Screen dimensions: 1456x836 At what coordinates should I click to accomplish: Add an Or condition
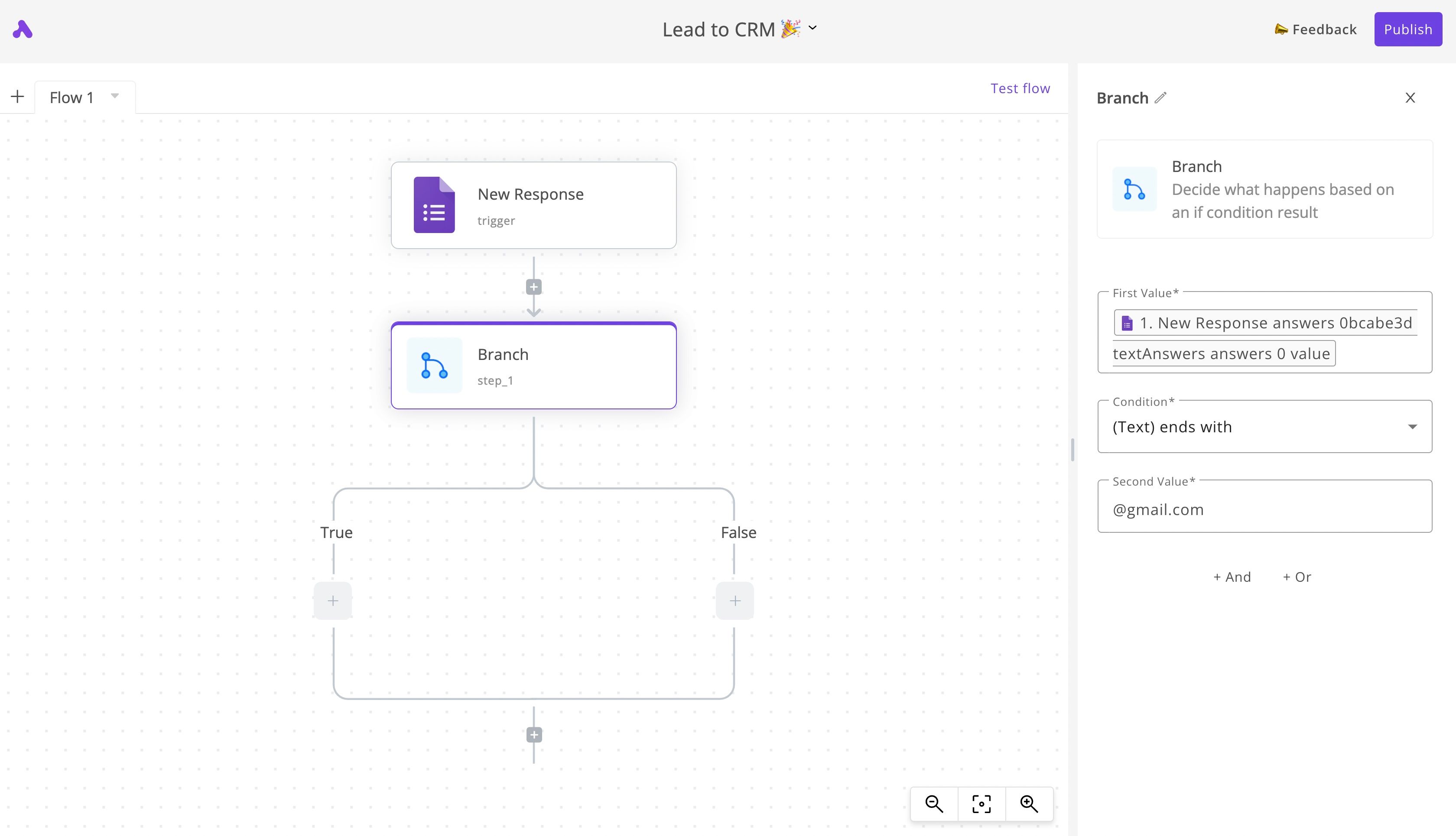coord(1297,577)
